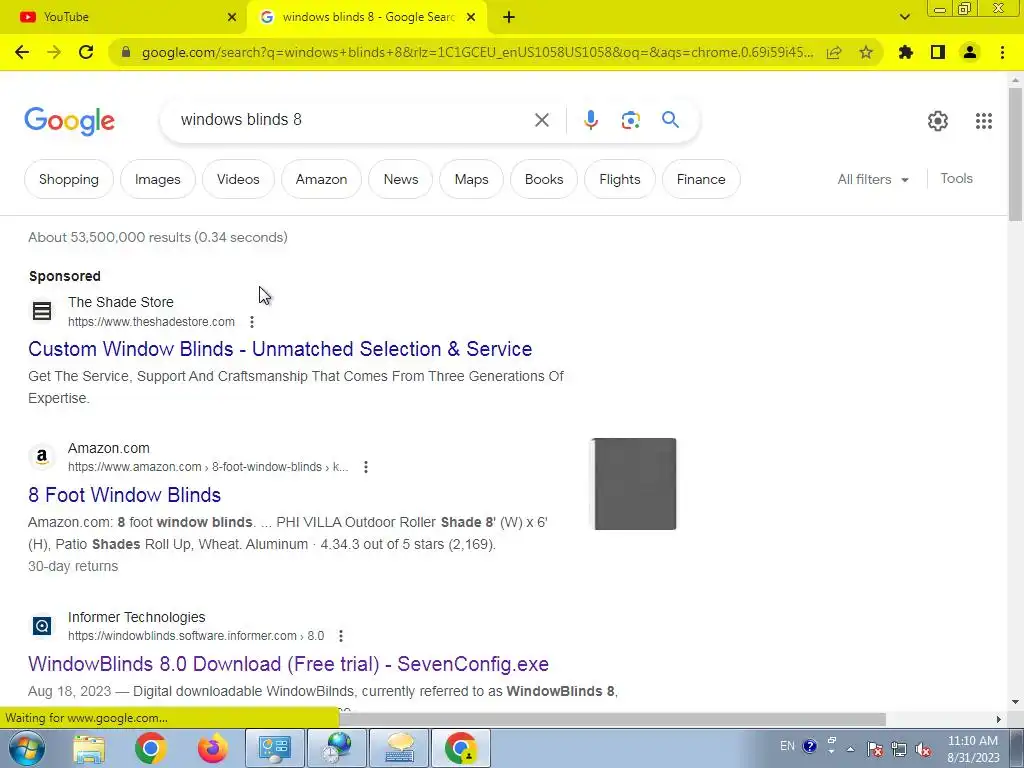Open Google quick settings gear

(x=938, y=121)
